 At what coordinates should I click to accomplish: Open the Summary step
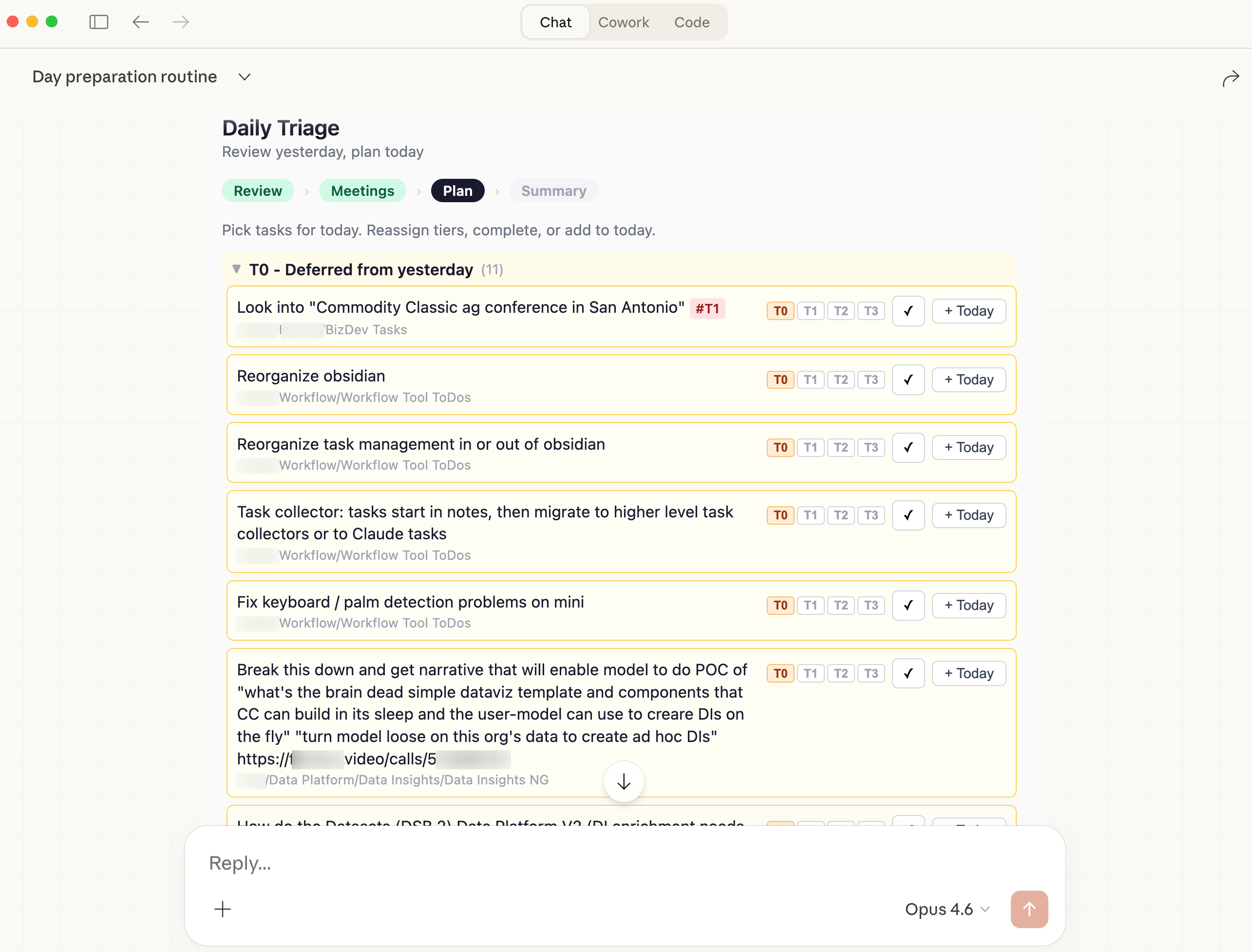553,191
